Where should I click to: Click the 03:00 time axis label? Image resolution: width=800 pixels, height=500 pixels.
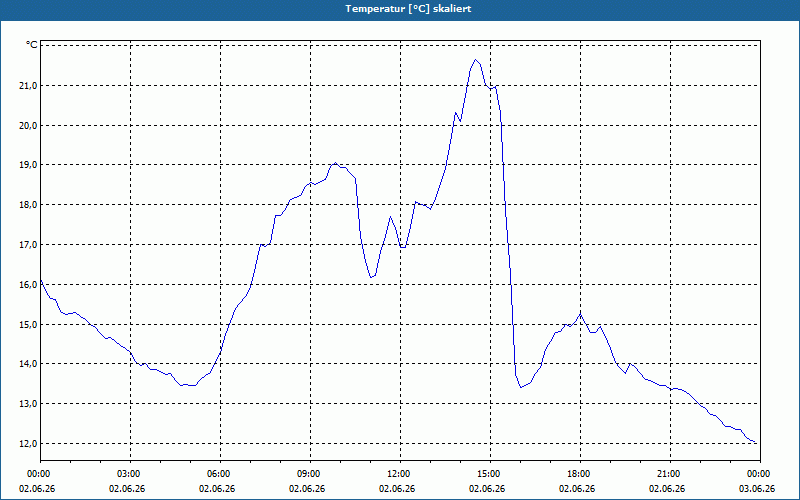click(131, 474)
